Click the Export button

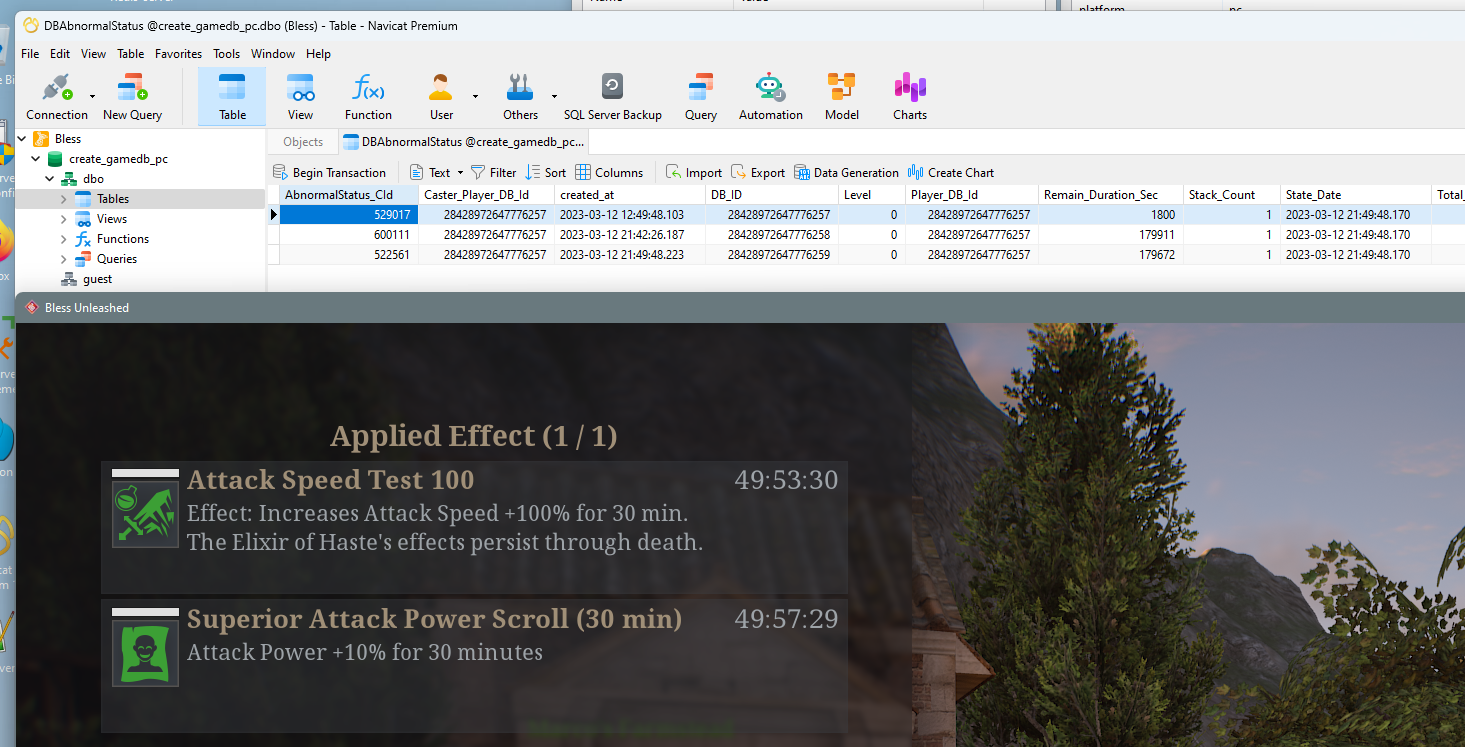758,172
